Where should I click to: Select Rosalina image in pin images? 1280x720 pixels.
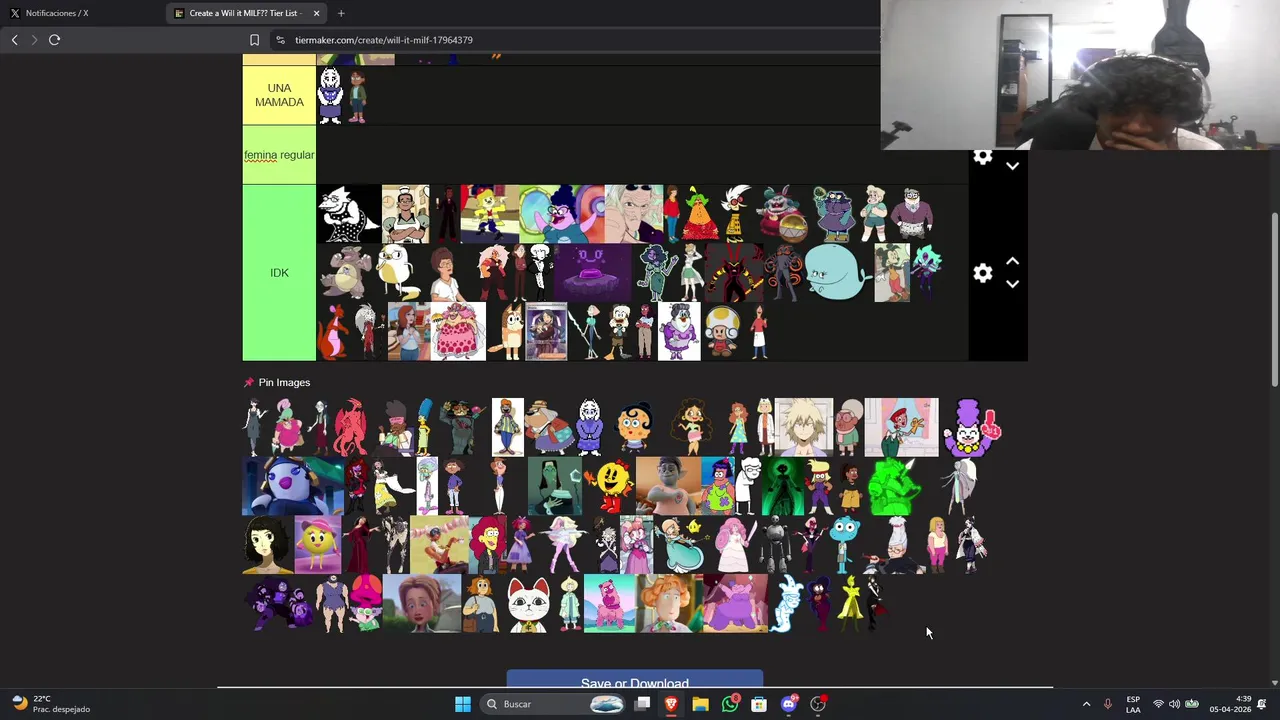[685, 545]
